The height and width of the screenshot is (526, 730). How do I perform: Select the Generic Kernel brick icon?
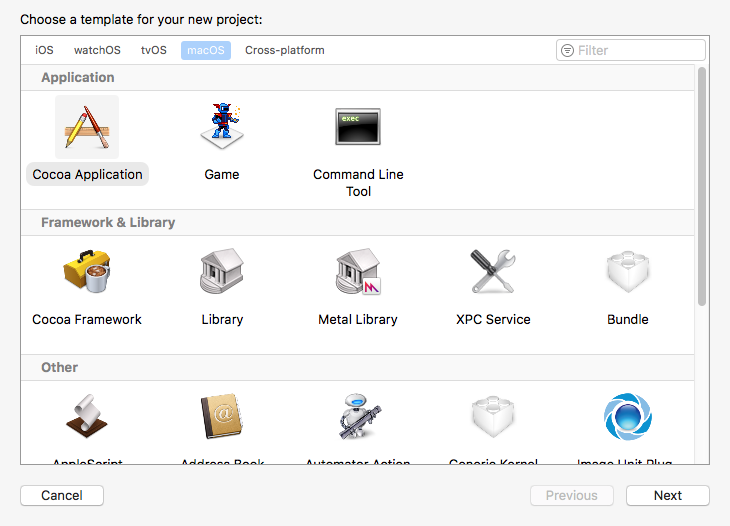coord(493,417)
